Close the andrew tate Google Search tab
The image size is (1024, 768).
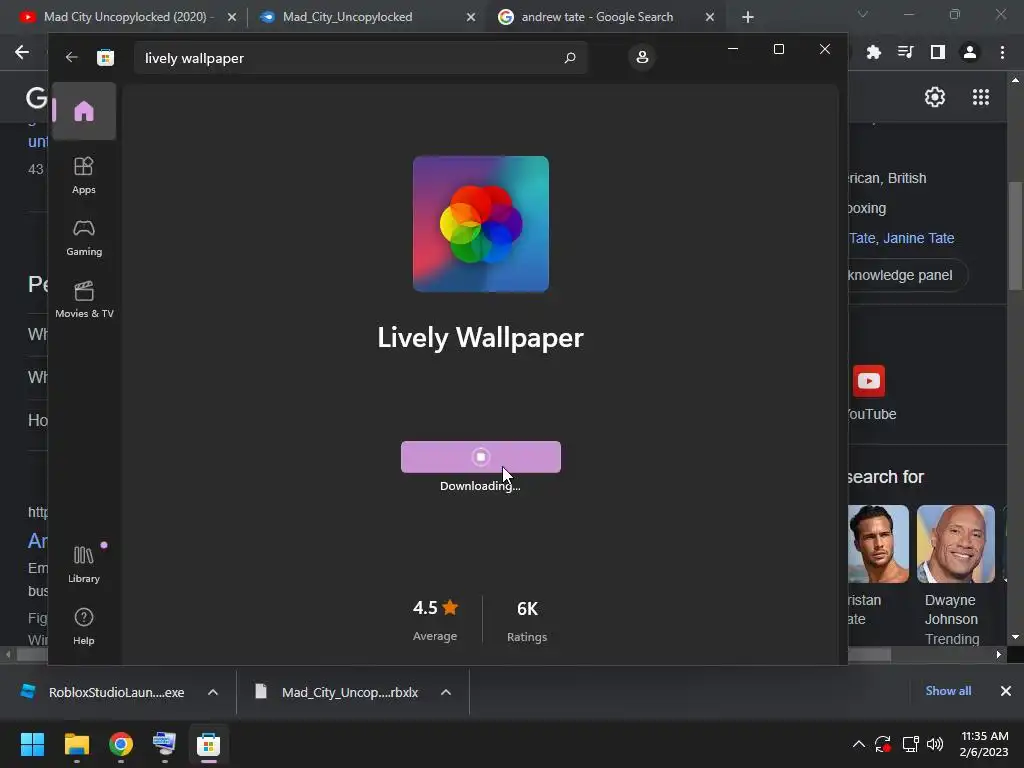tap(709, 18)
